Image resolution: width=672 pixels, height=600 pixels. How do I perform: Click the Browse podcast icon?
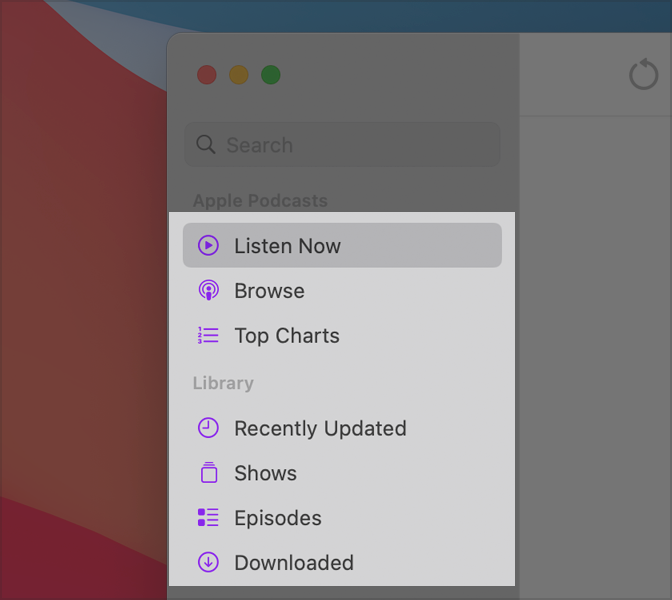coord(209,291)
